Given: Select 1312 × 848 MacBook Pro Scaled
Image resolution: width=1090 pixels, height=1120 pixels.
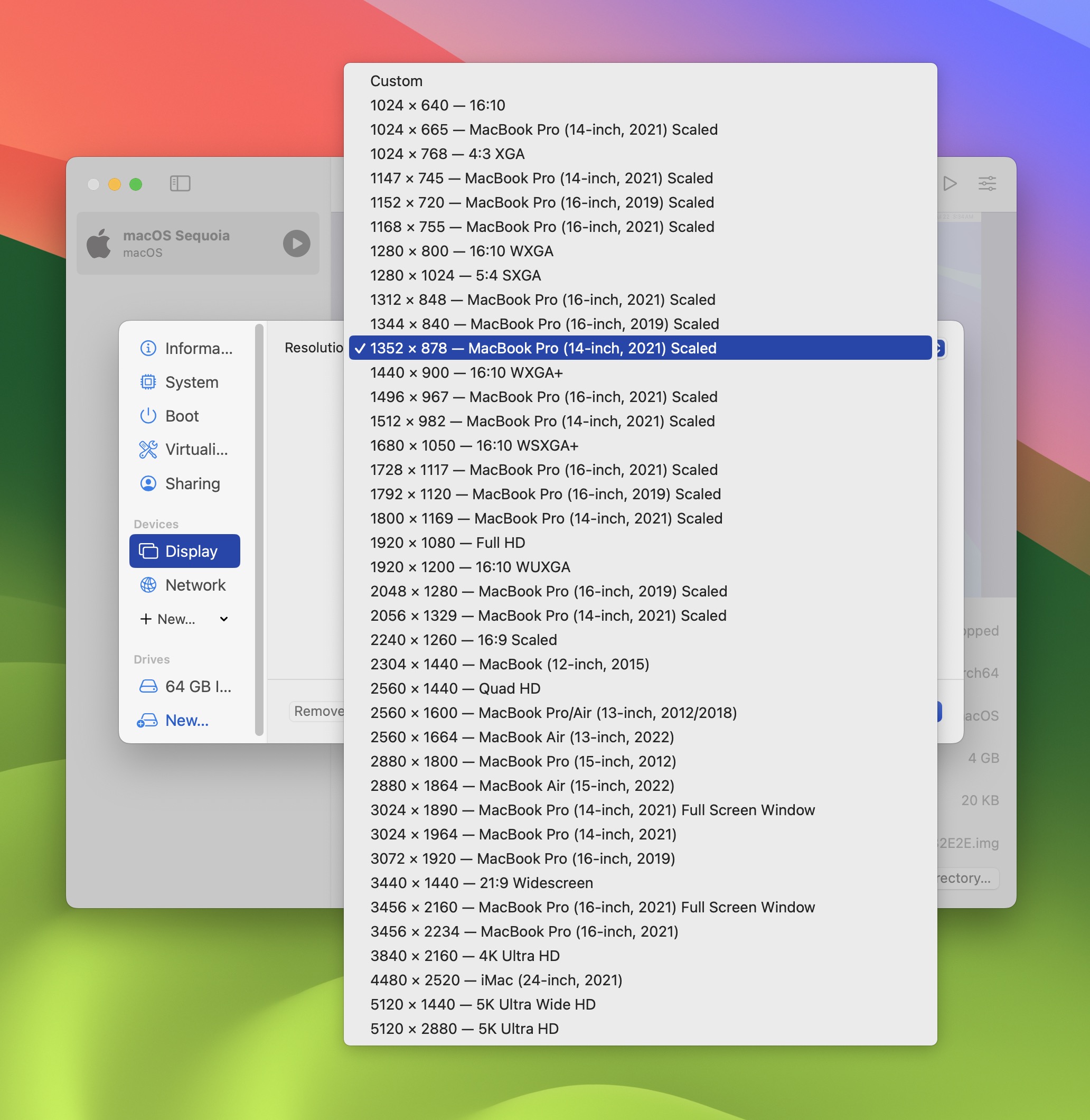Looking at the screenshot, I should coord(640,300).
